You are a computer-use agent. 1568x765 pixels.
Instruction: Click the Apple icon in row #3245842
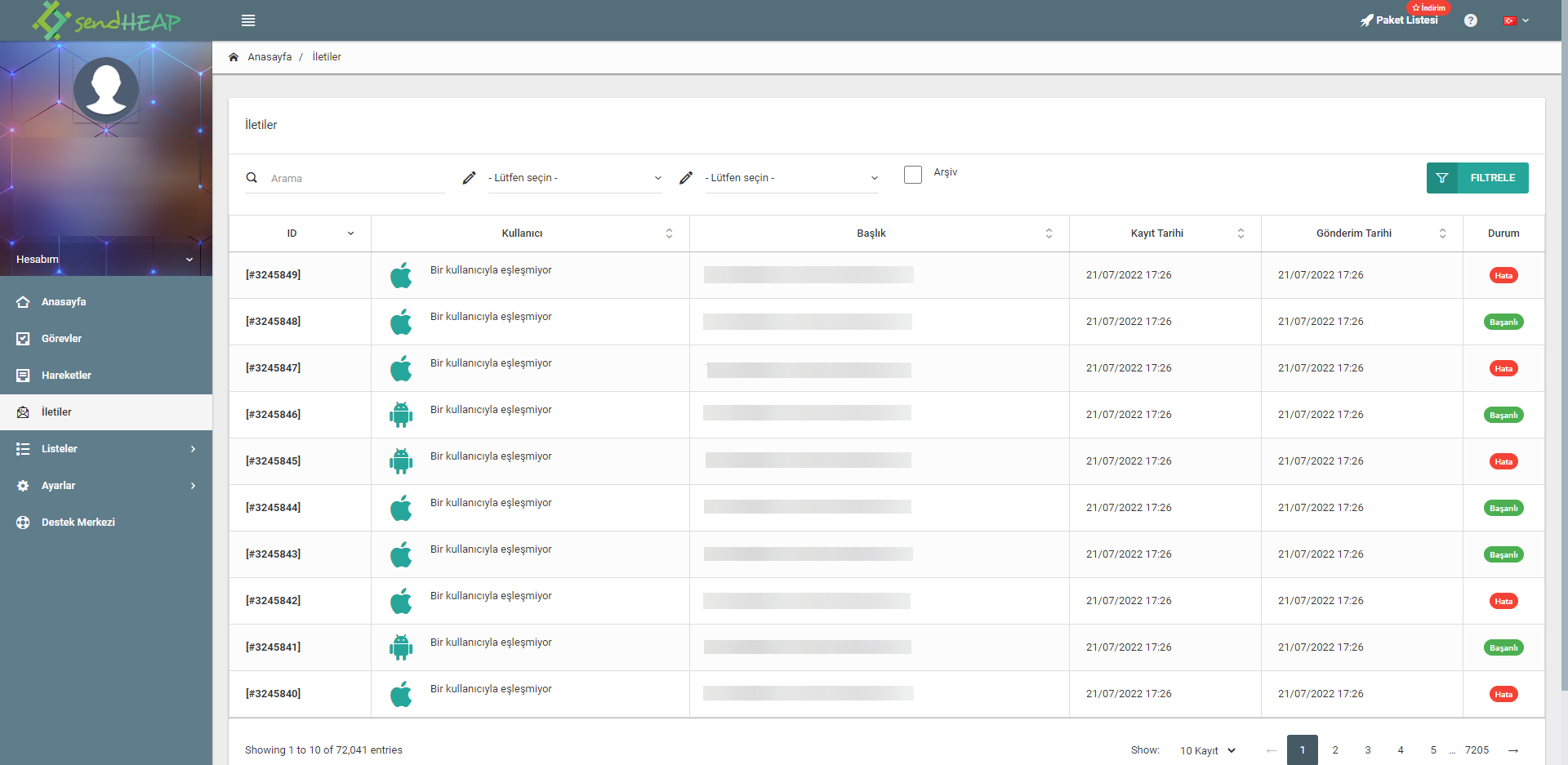pyautogui.click(x=401, y=601)
